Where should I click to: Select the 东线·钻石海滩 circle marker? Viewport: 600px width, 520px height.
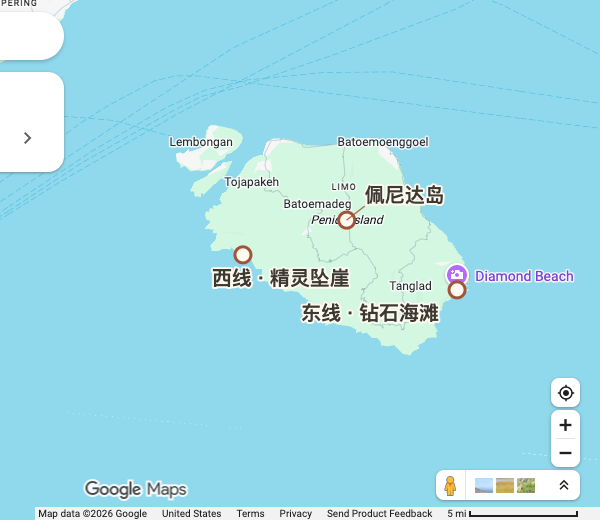click(x=457, y=290)
